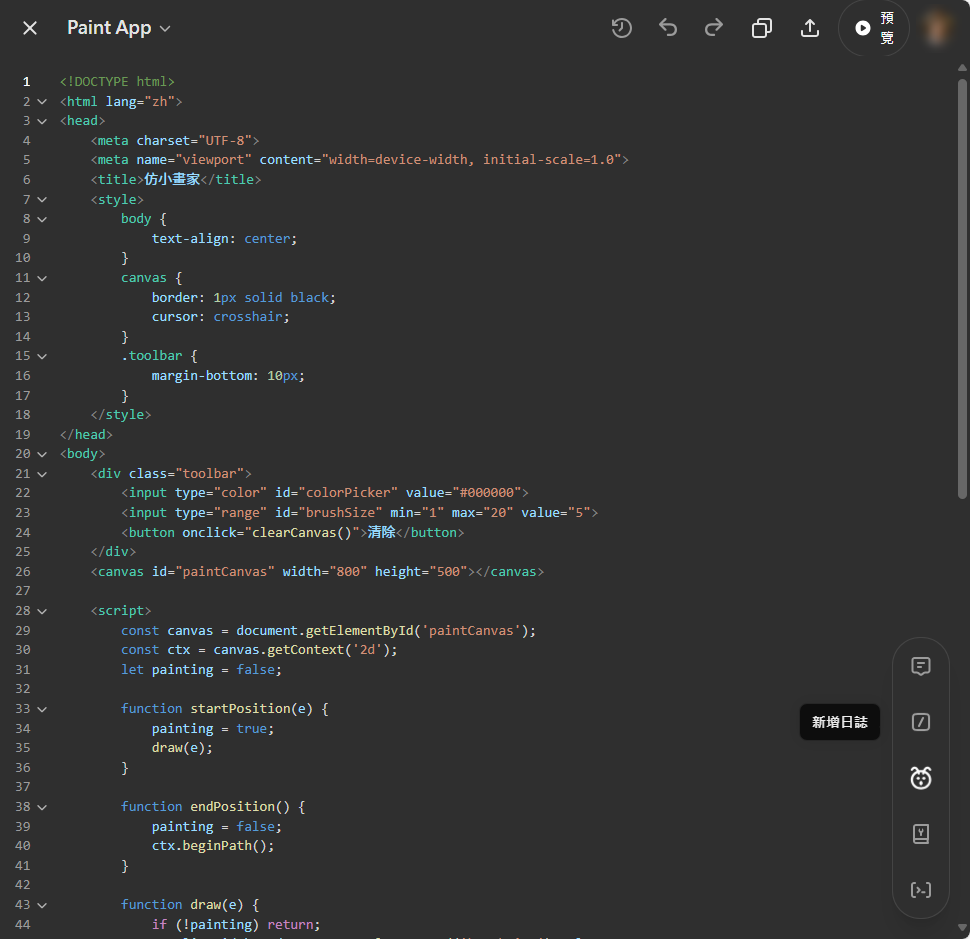Click the title text 仿小畫家
Screen dimensions: 970x939
(172, 179)
